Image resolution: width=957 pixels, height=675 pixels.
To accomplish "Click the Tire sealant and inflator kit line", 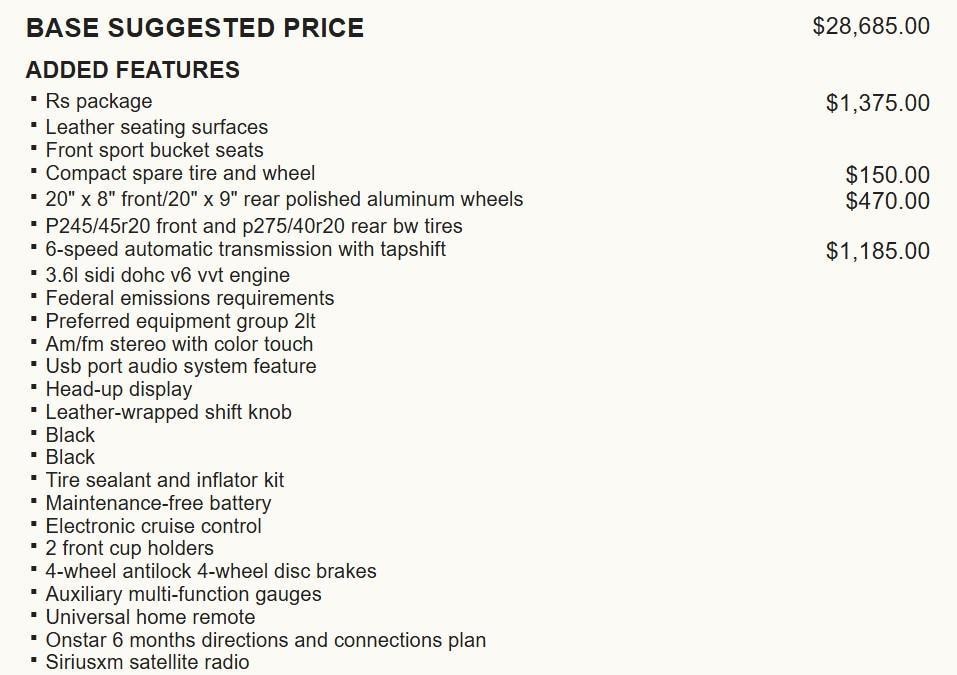I will [x=165, y=480].
